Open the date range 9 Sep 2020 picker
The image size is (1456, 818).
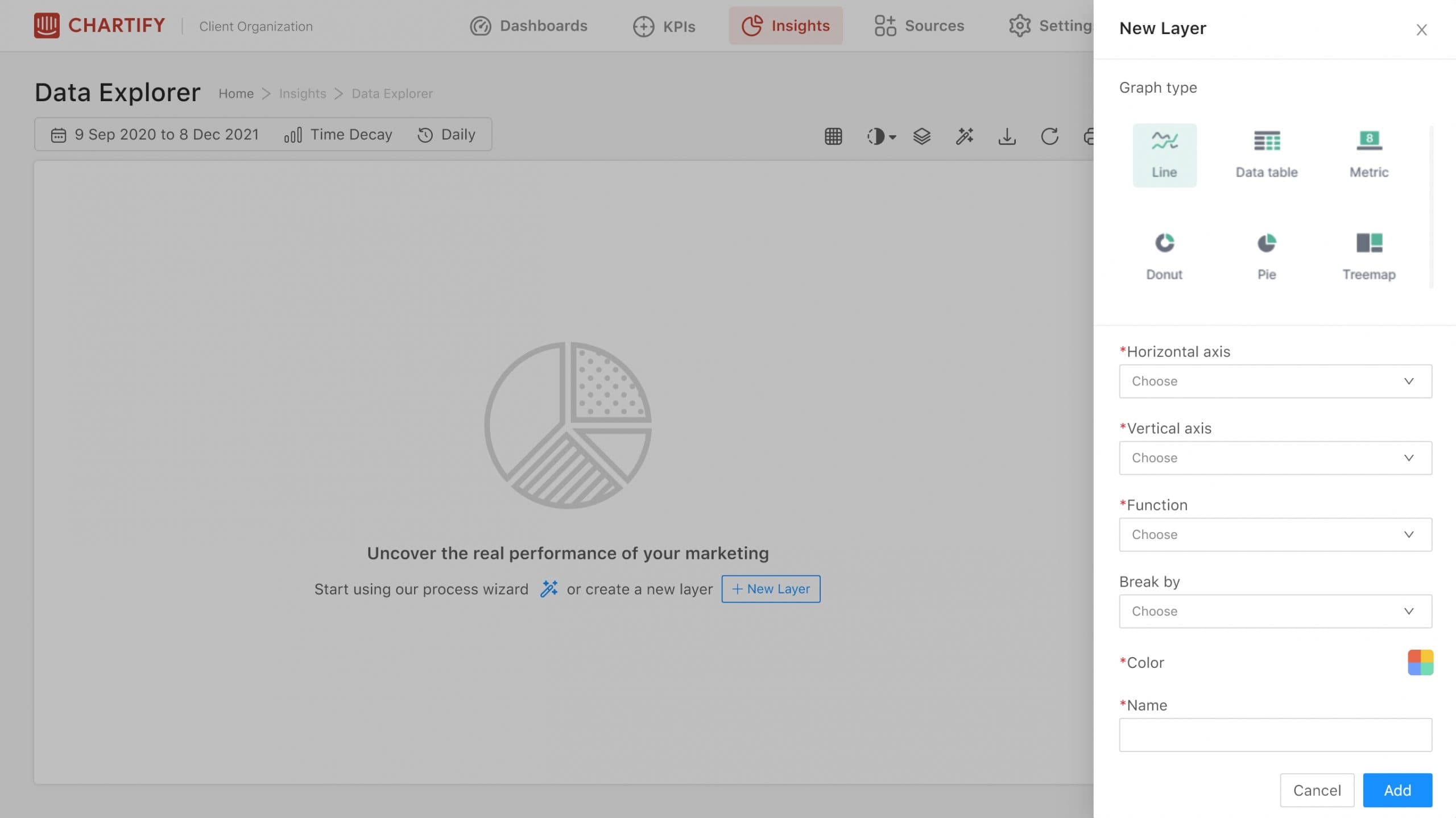[x=155, y=135]
